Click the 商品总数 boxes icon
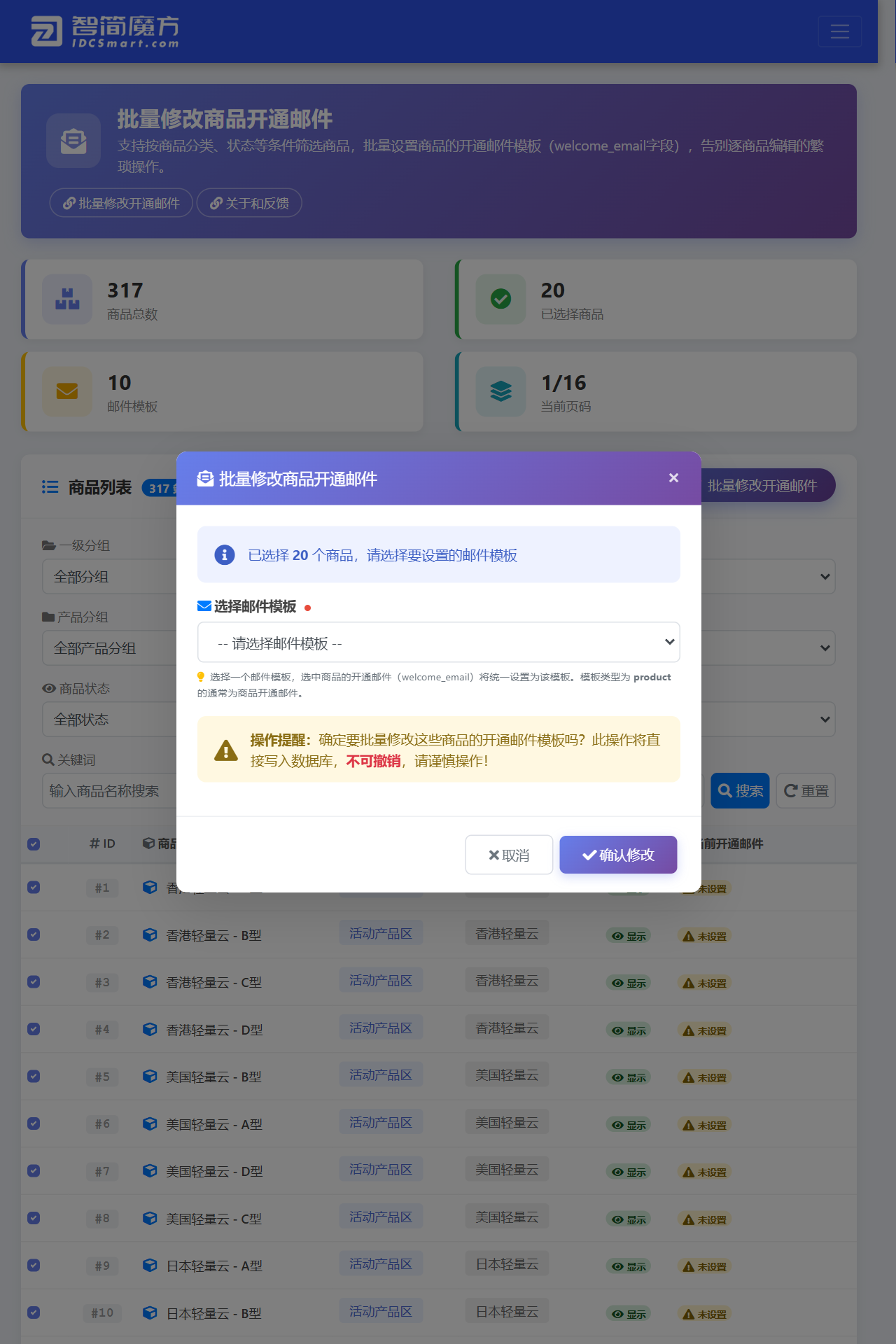The image size is (896, 1344). coord(67,299)
